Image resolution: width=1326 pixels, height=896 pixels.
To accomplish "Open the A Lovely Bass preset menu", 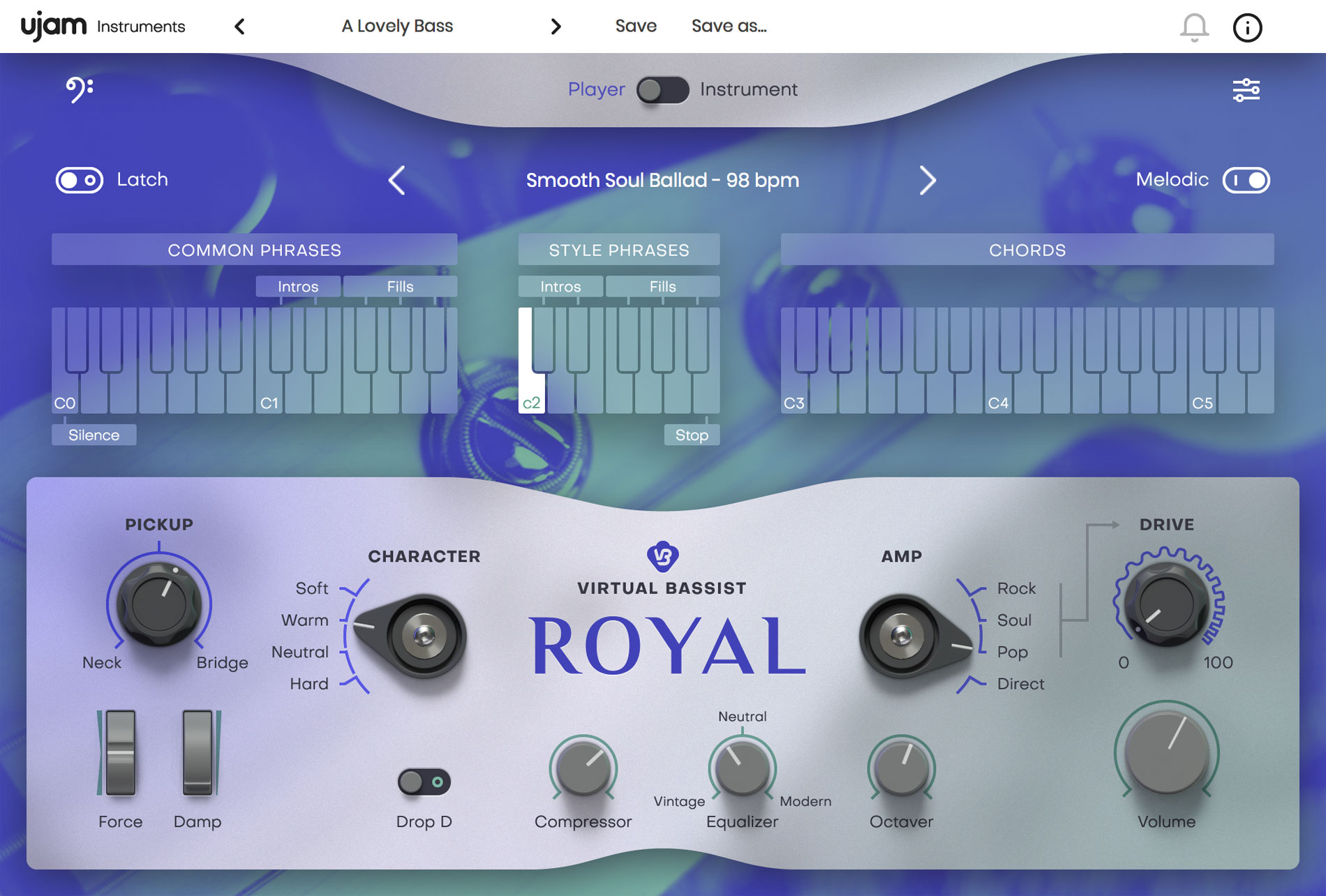I will point(396,27).
